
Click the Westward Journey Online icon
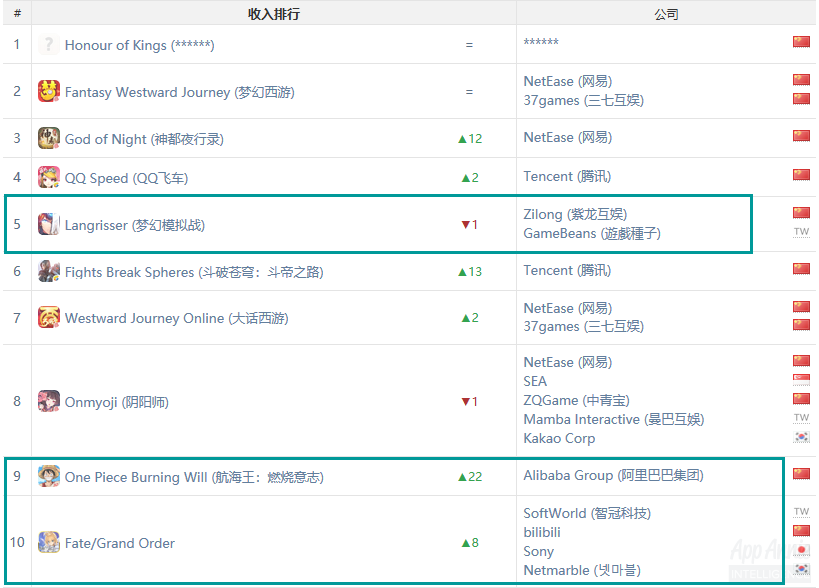click(49, 317)
